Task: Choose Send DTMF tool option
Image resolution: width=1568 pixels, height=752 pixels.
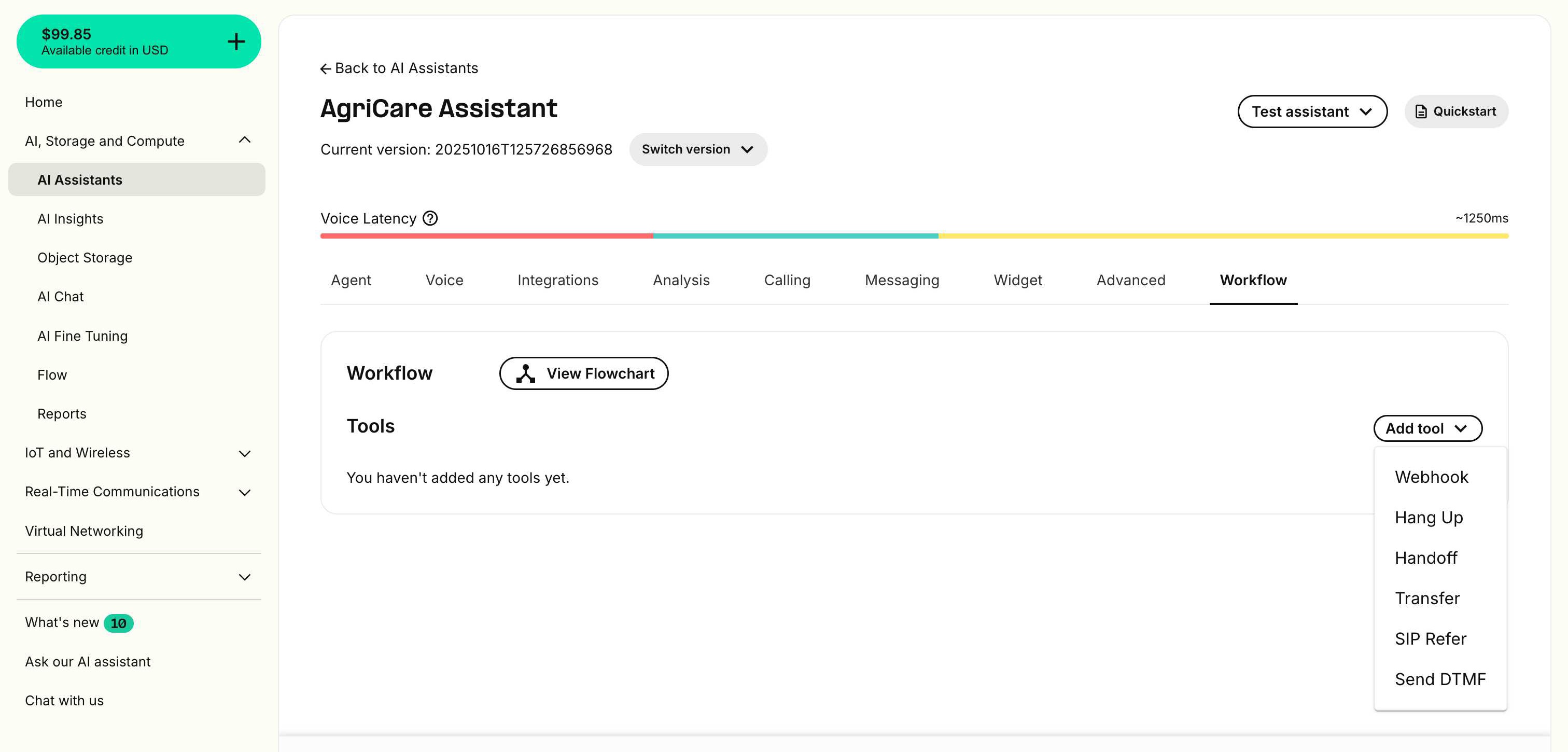Action: (x=1439, y=679)
